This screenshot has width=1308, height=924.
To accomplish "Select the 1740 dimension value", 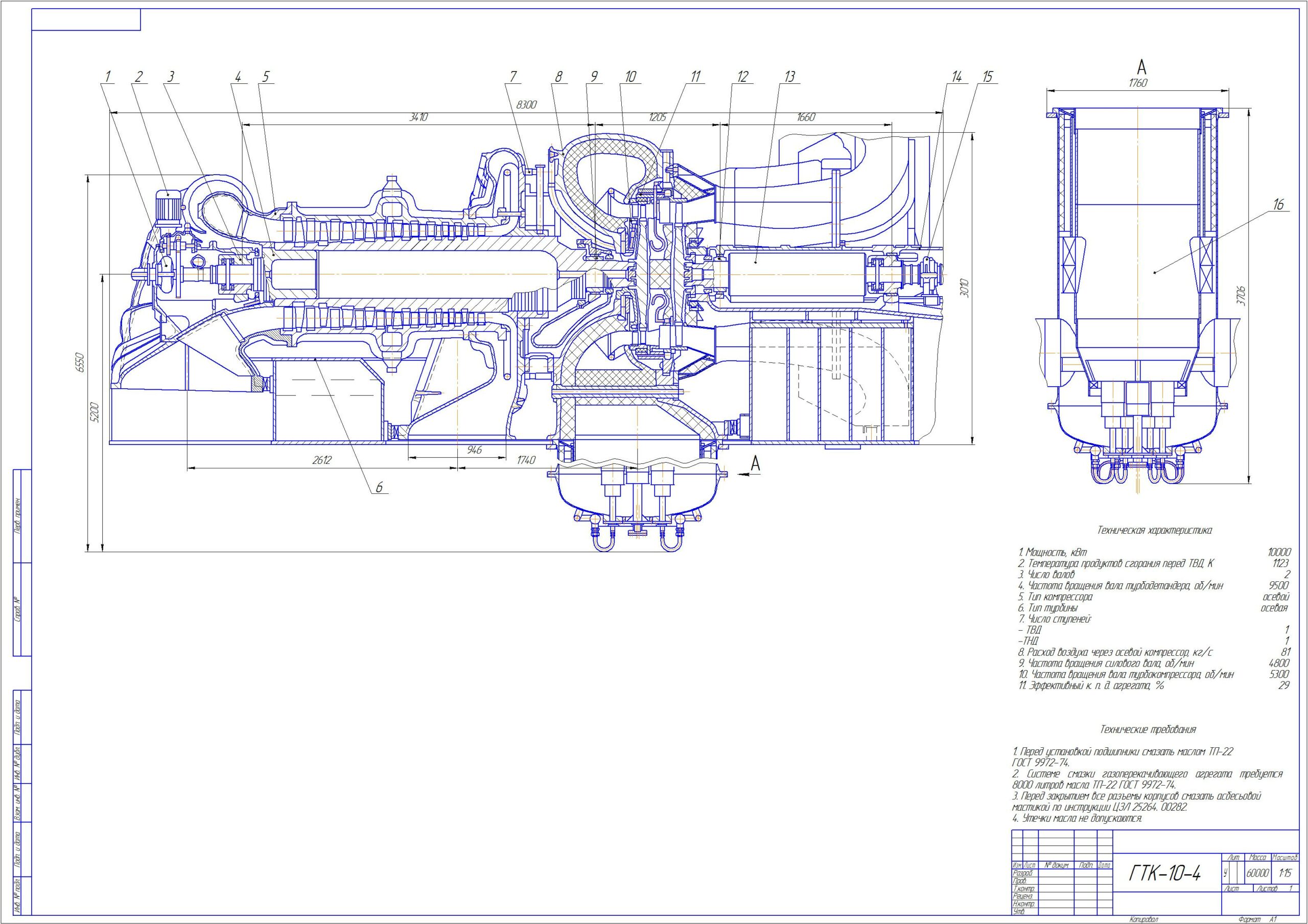I will point(526,460).
